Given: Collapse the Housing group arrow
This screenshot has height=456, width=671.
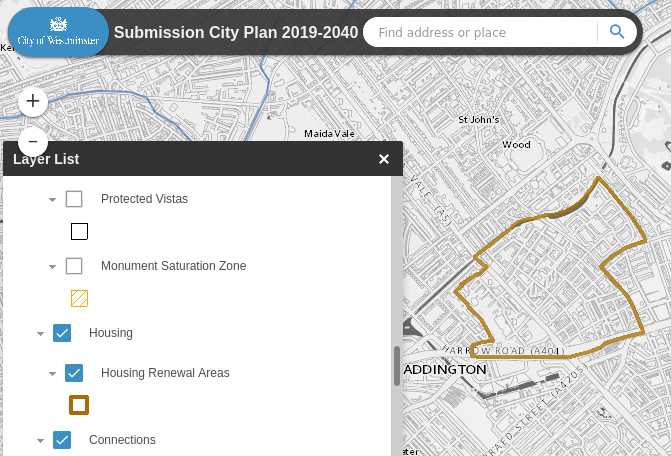Looking at the screenshot, I should click(x=40, y=334).
